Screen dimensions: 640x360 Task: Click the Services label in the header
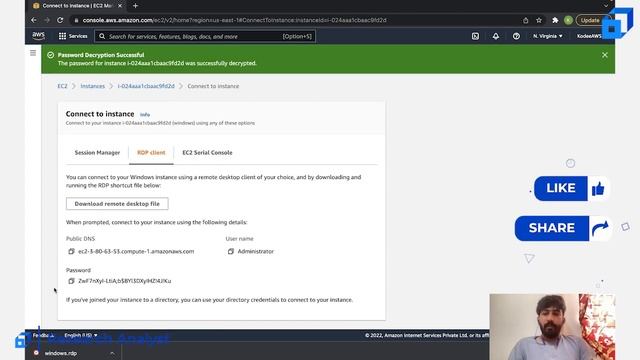point(78,36)
